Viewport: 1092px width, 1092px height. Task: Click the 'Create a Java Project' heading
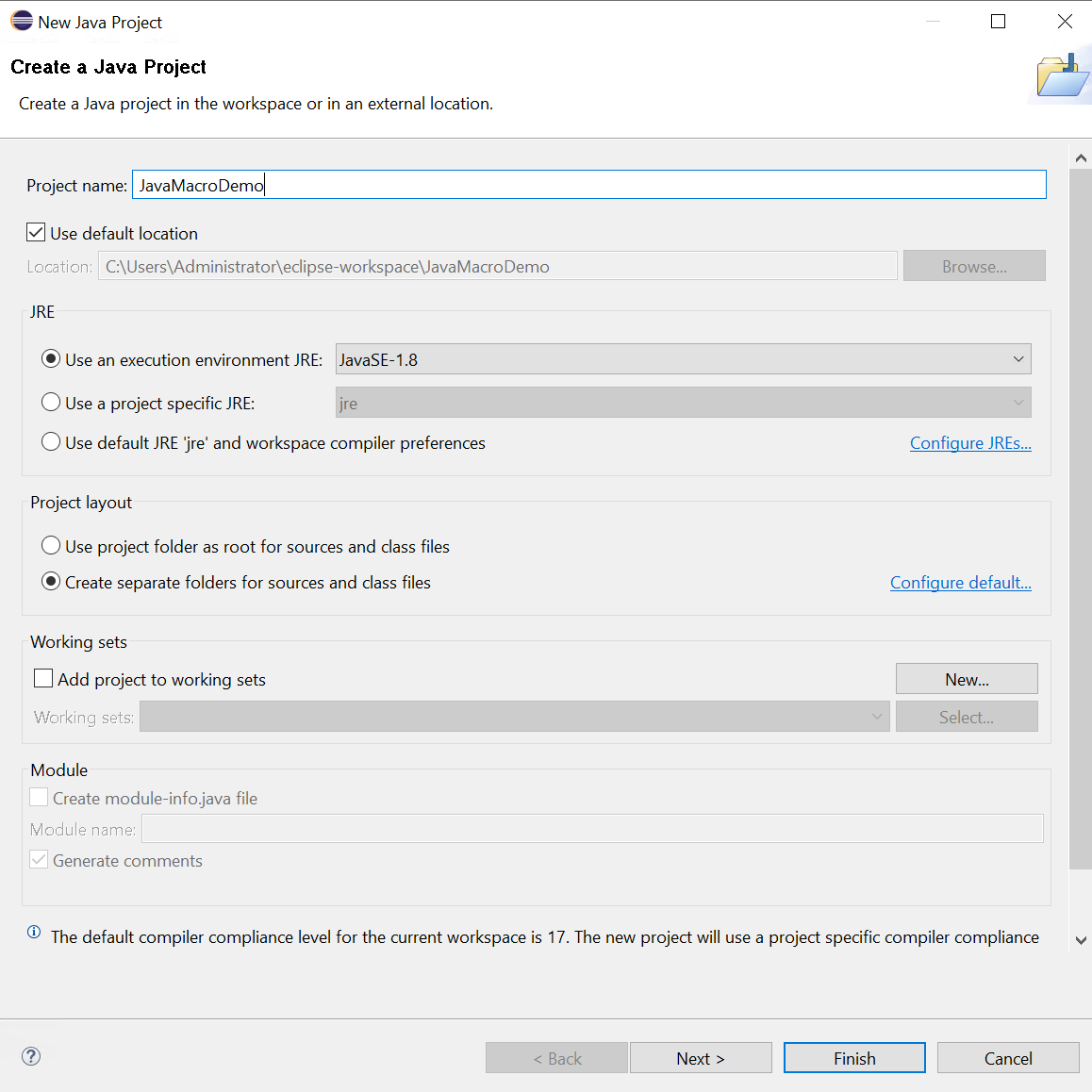click(108, 67)
